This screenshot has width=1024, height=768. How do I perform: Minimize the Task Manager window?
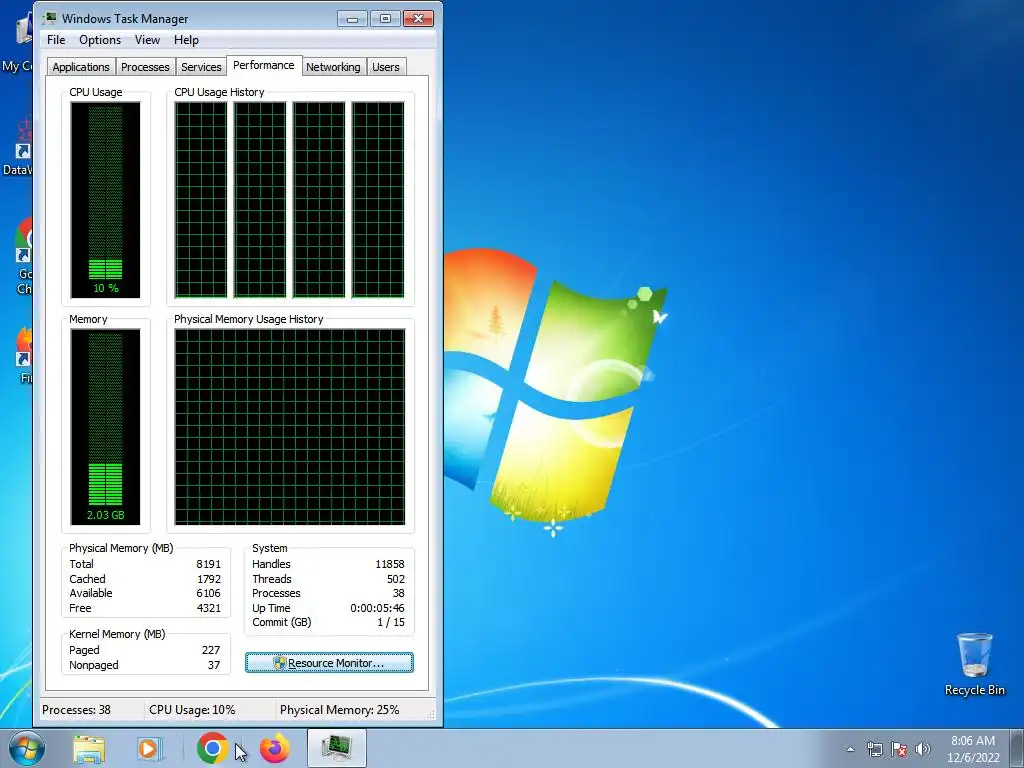[x=353, y=18]
